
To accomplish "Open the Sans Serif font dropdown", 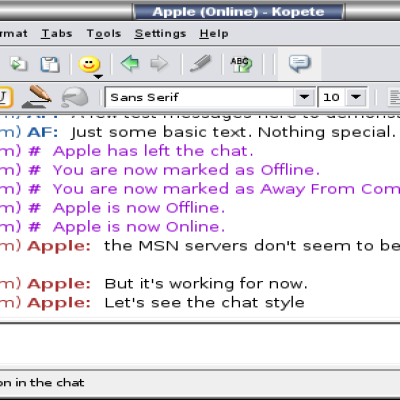I will pos(304,97).
